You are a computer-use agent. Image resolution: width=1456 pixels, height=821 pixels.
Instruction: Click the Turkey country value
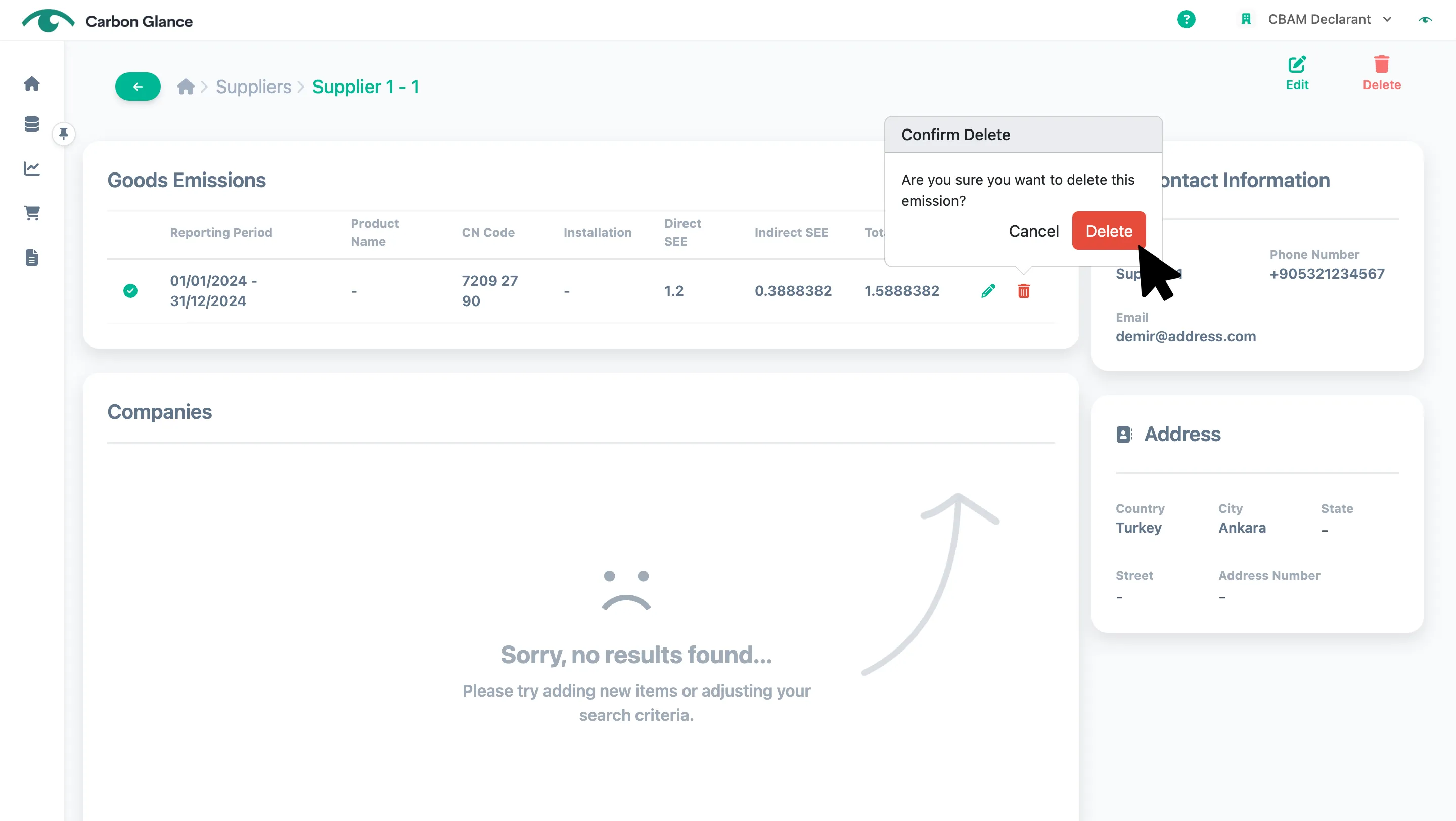pos(1139,528)
